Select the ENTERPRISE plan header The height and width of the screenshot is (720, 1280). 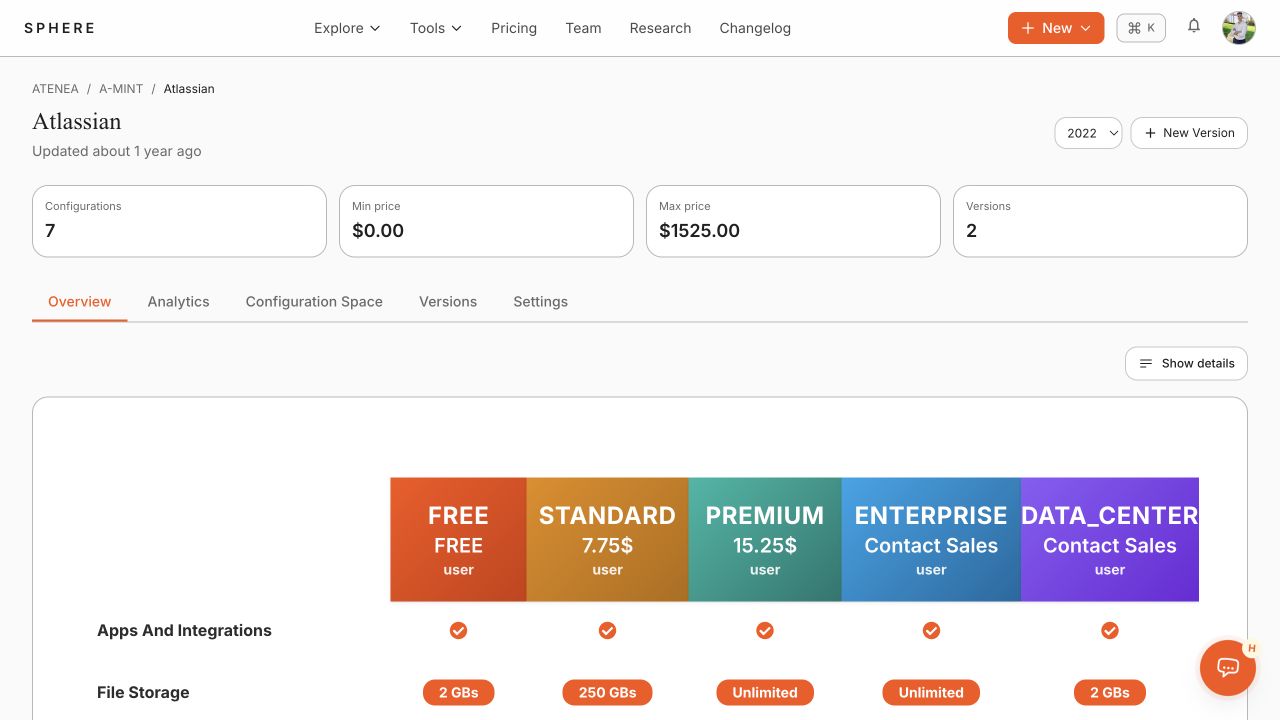point(931,539)
